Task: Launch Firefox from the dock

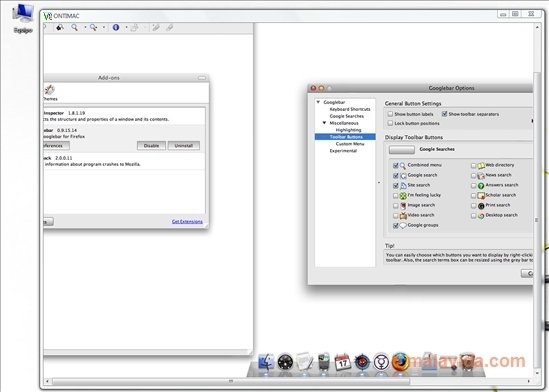Action: pyautogui.click(x=400, y=362)
